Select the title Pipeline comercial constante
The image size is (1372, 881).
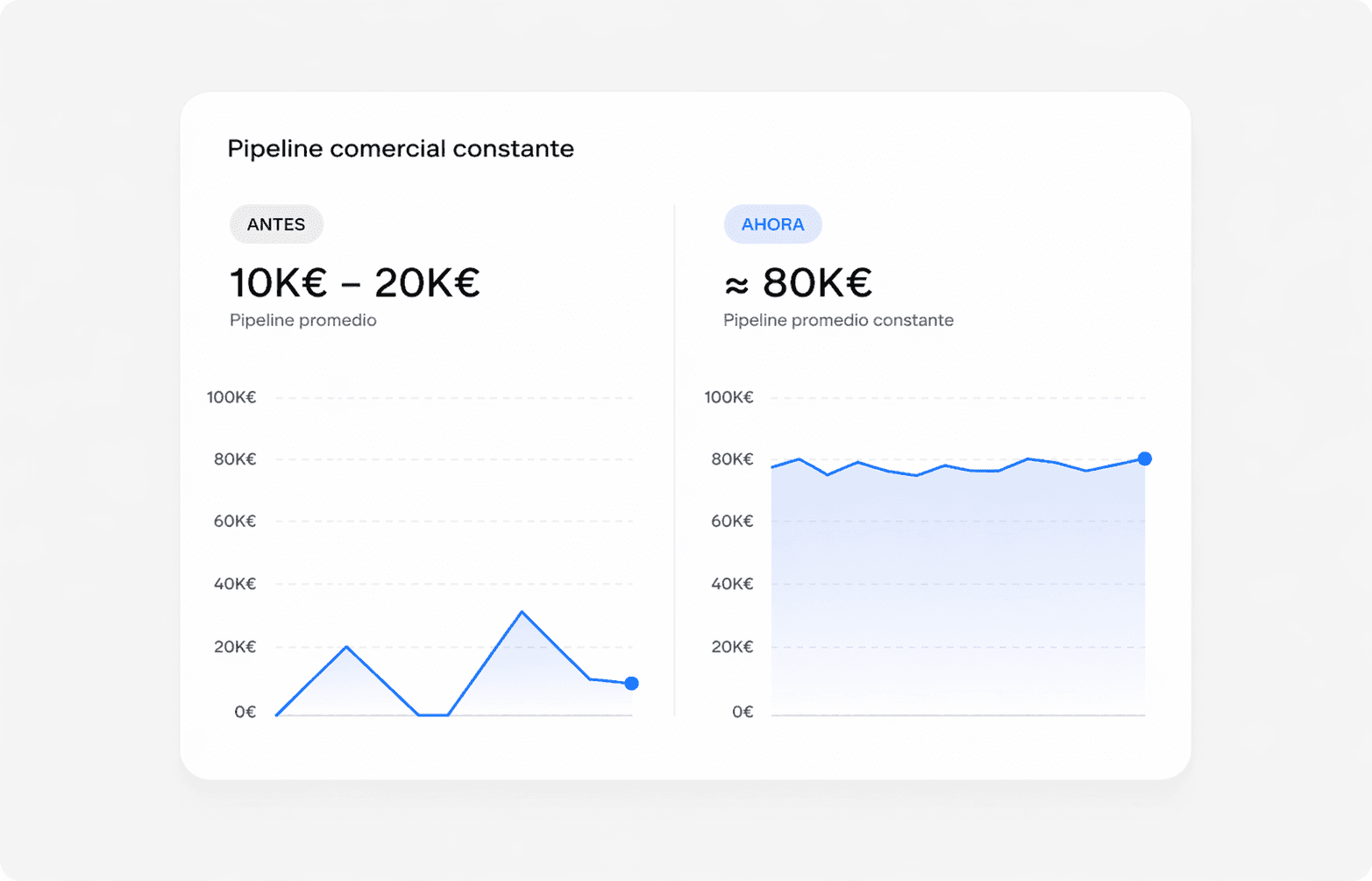[400, 148]
